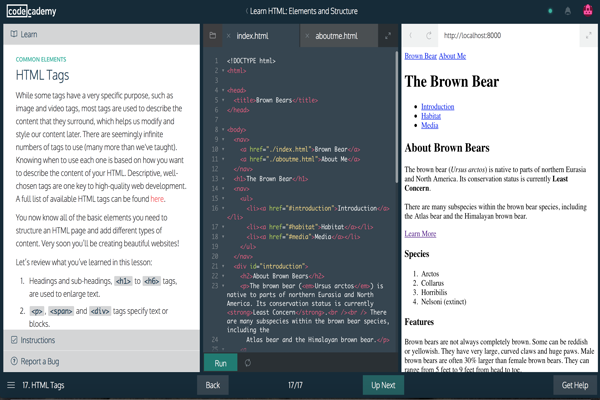Open the Brown Bear link in preview
Screen dimensions: 600x400
tap(421, 56)
